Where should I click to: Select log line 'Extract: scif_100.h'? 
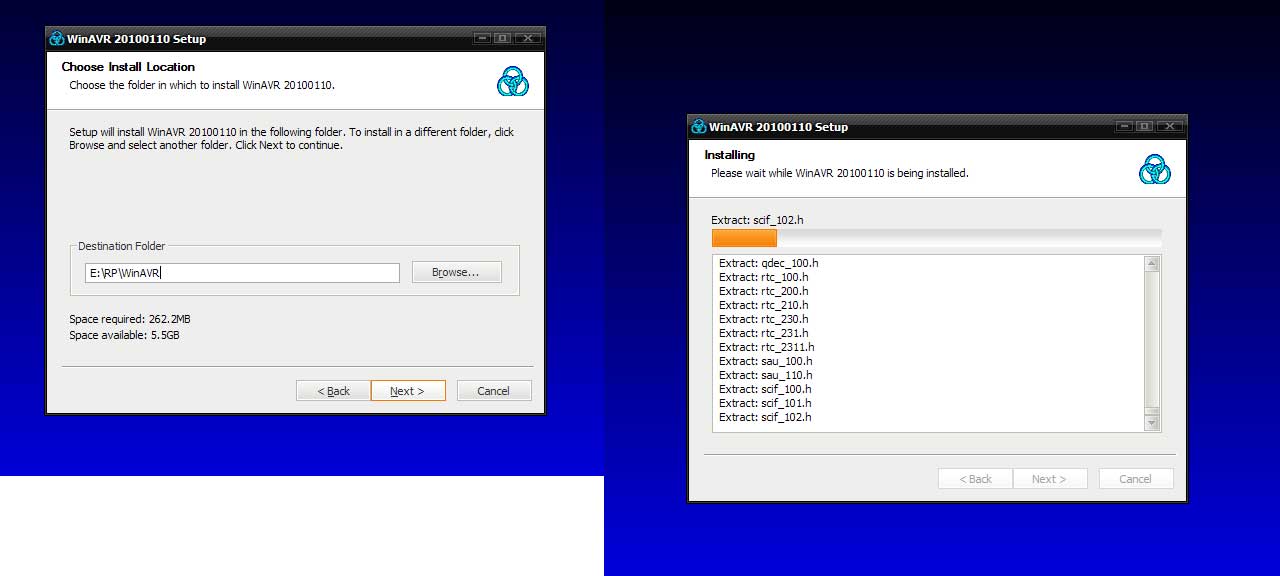765,389
